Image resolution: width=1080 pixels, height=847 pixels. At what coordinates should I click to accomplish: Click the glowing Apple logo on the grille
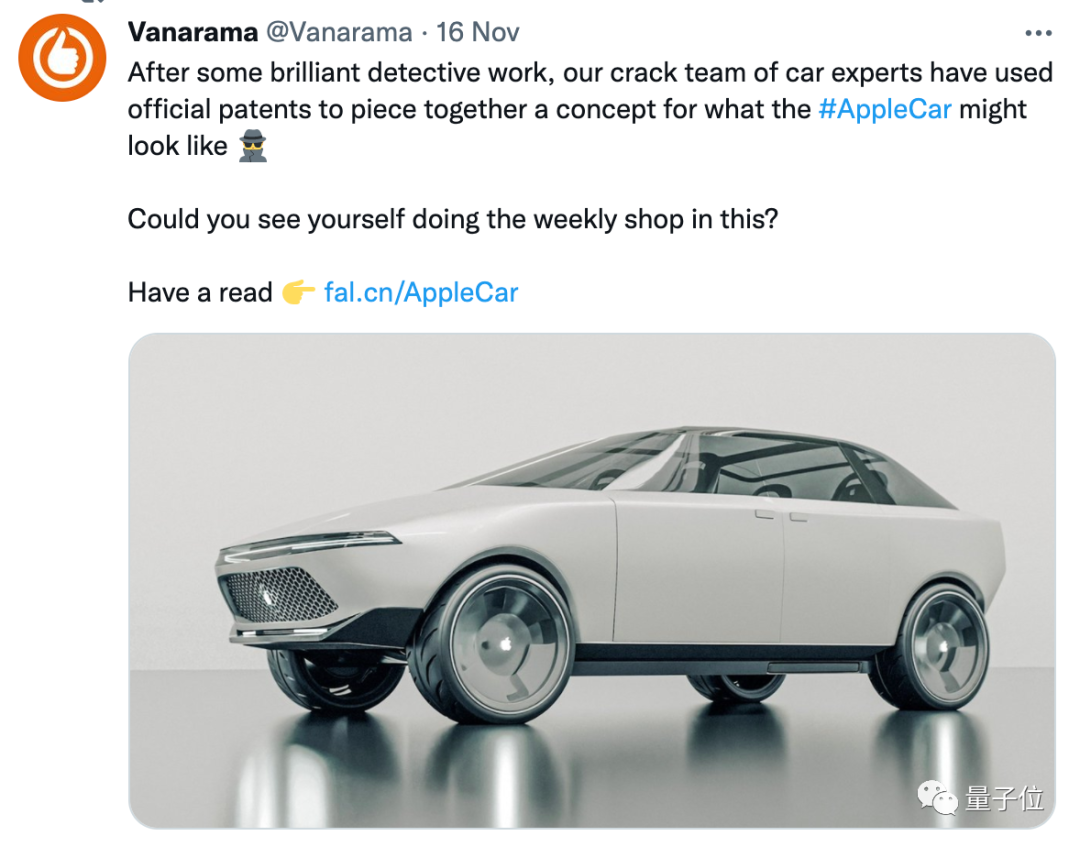click(x=268, y=594)
